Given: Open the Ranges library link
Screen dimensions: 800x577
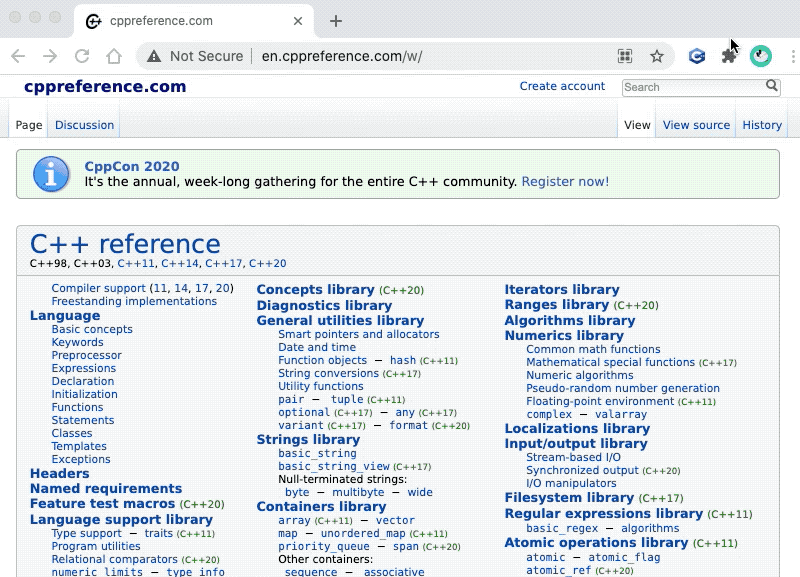Looking at the screenshot, I should click(x=557, y=305).
